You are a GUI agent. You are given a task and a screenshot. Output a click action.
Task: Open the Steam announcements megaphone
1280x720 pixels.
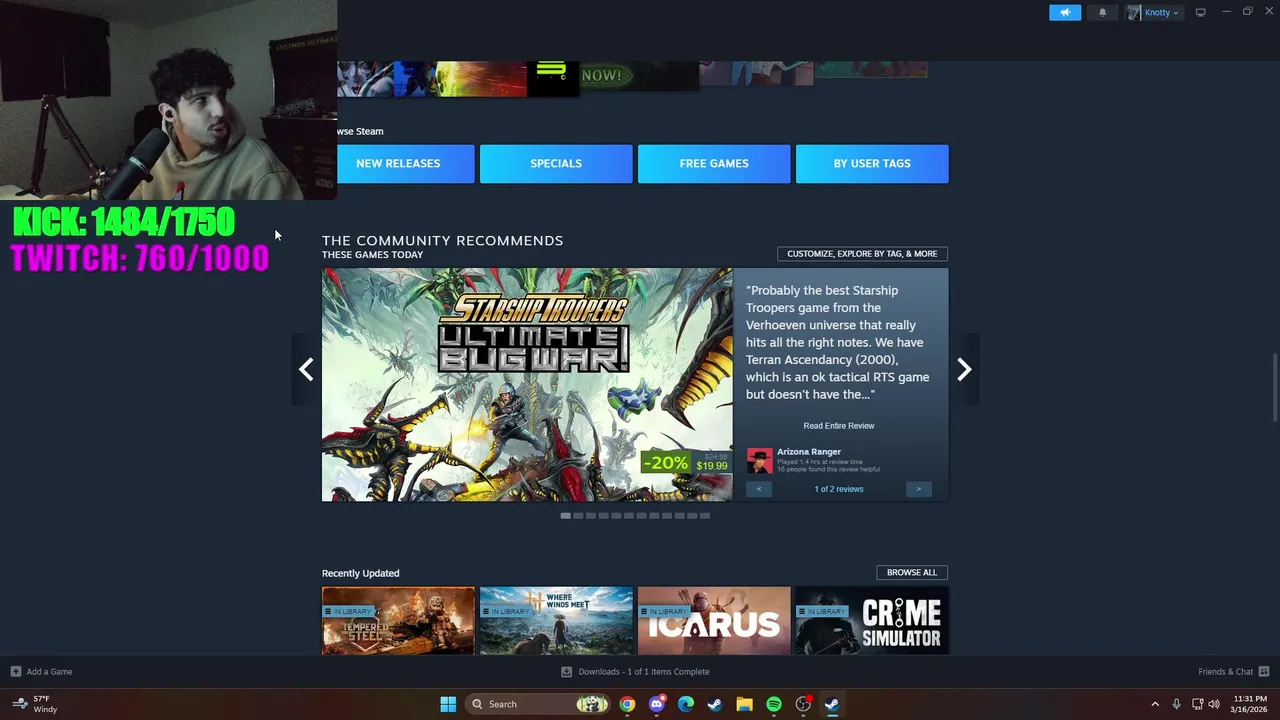coord(1065,12)
